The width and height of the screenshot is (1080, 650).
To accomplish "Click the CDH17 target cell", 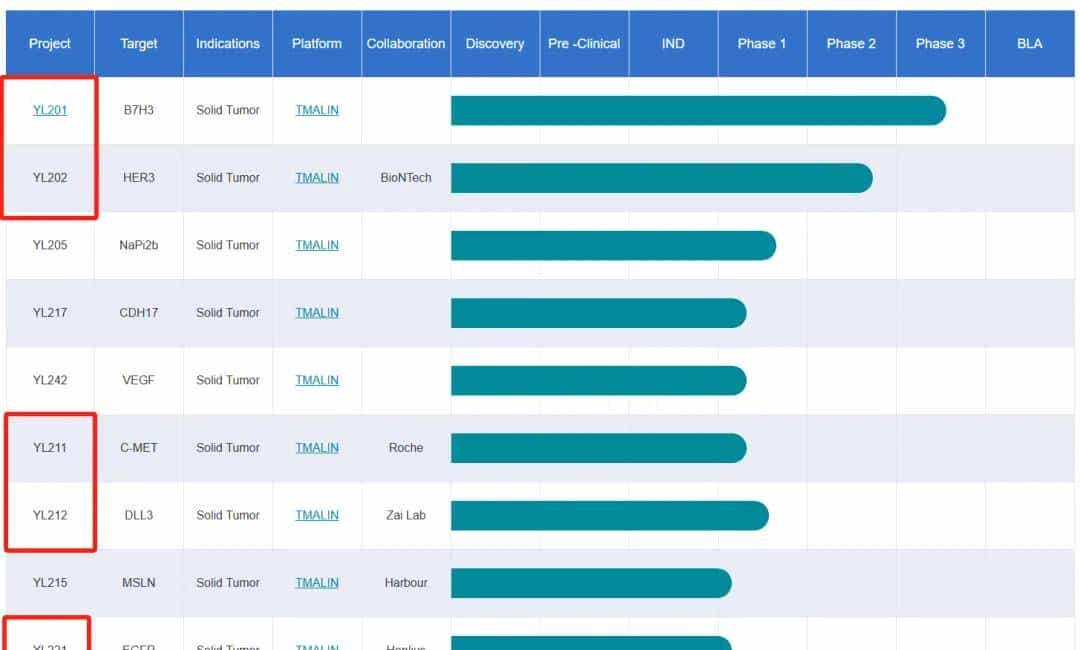I will (x=138, y=313).
